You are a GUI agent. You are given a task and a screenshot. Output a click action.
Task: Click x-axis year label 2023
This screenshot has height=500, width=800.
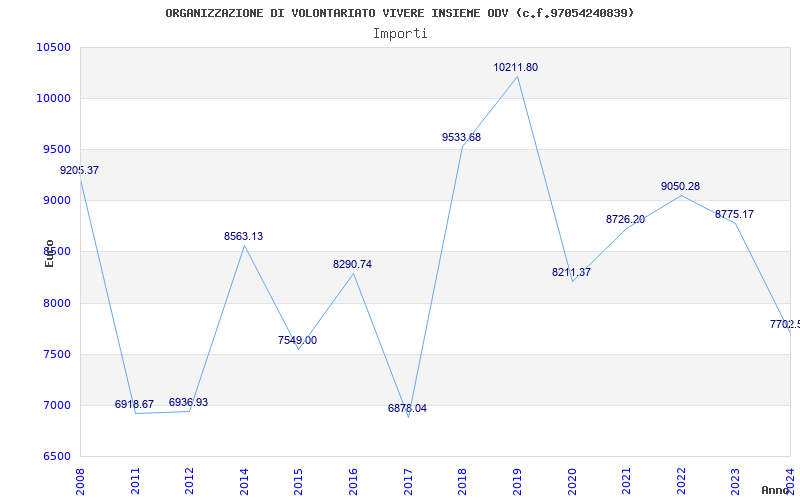point(736,482)
